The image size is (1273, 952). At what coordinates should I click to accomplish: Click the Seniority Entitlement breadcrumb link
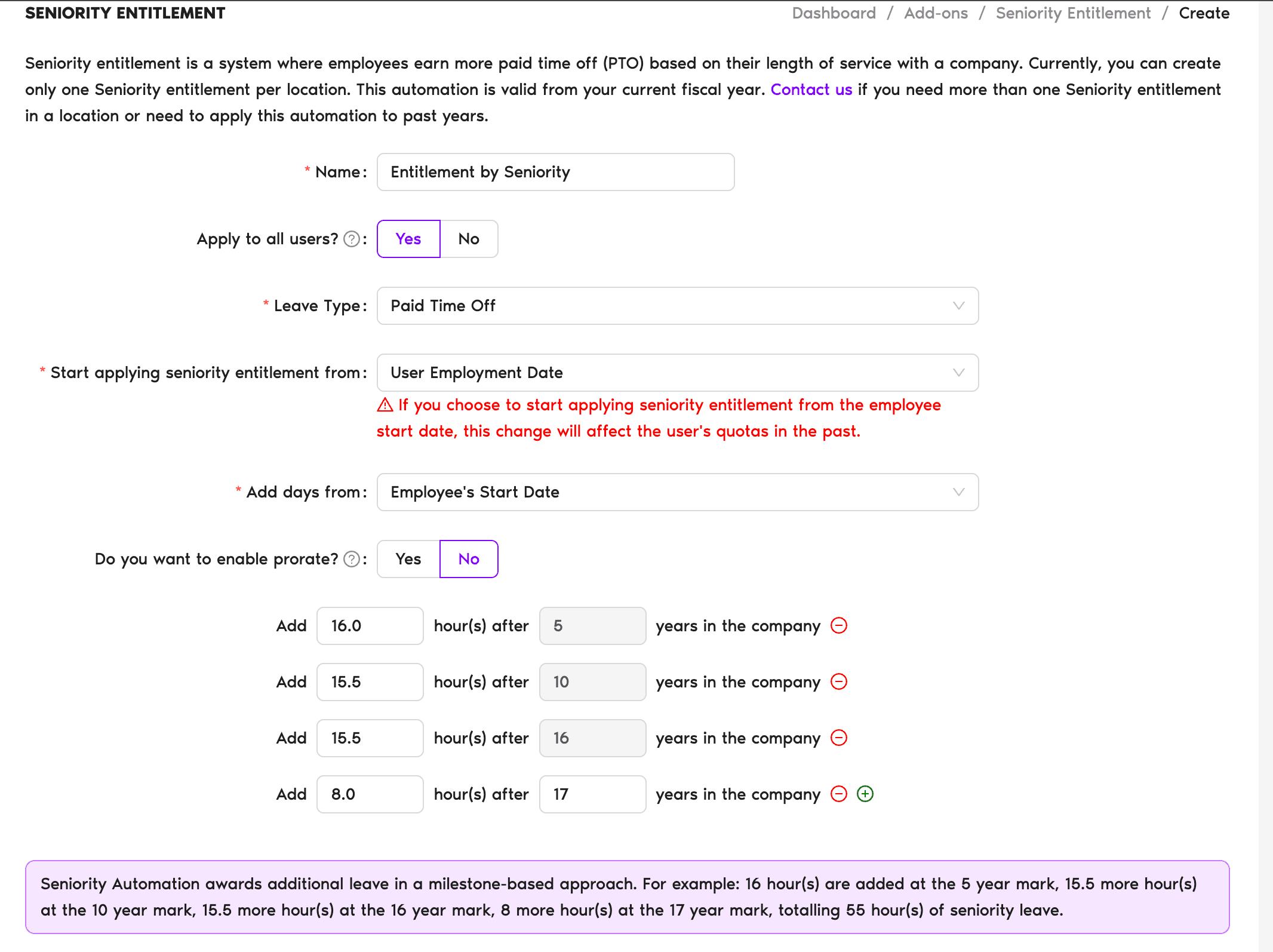[x=1072, y=13]
